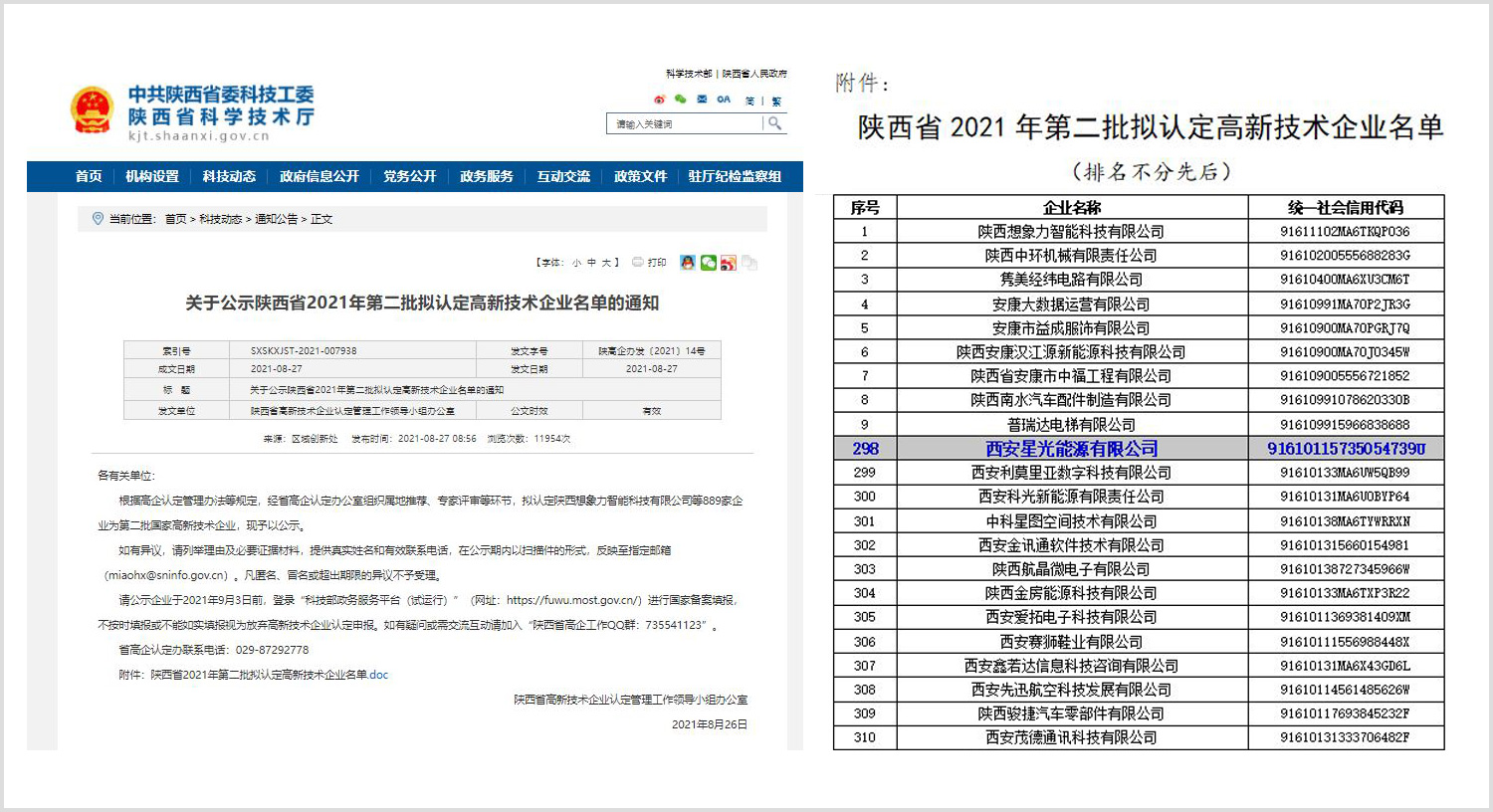Click the fuwu.most.gov.cn URL in the article

click(574, 600)
